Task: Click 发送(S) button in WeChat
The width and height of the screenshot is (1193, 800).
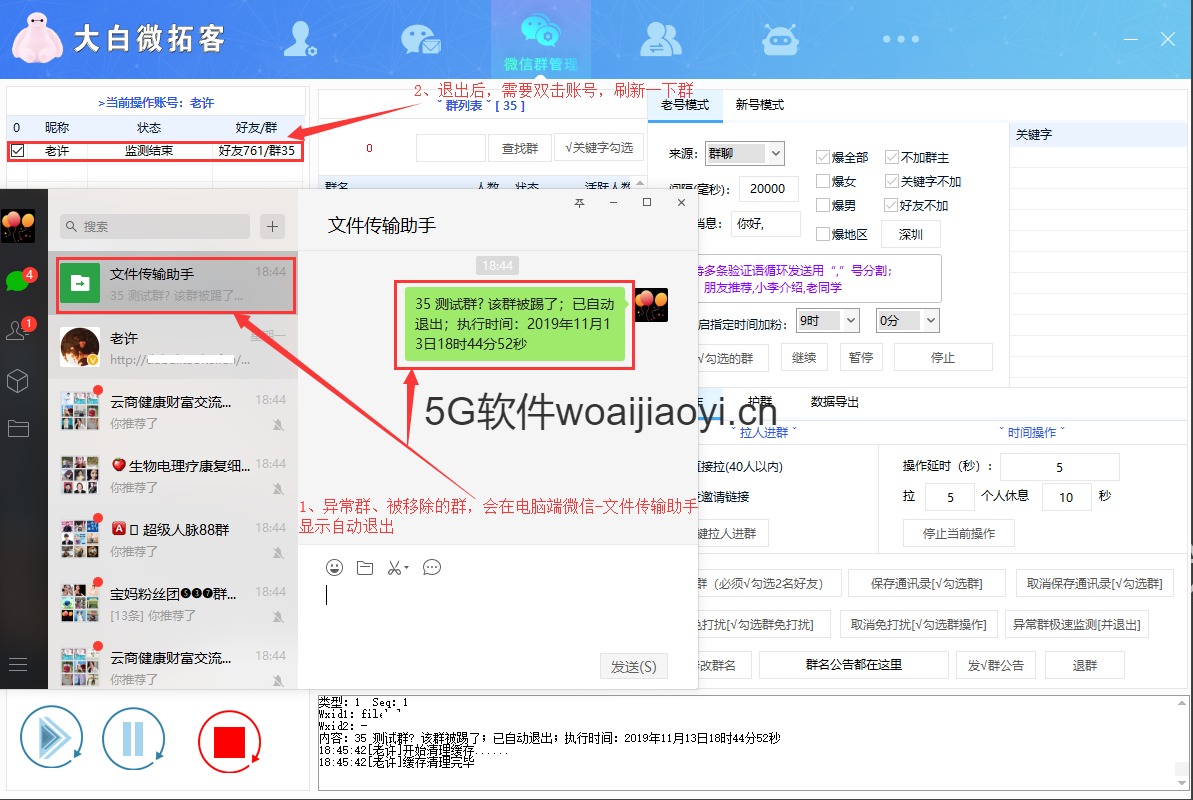Action: pos(634,666)
